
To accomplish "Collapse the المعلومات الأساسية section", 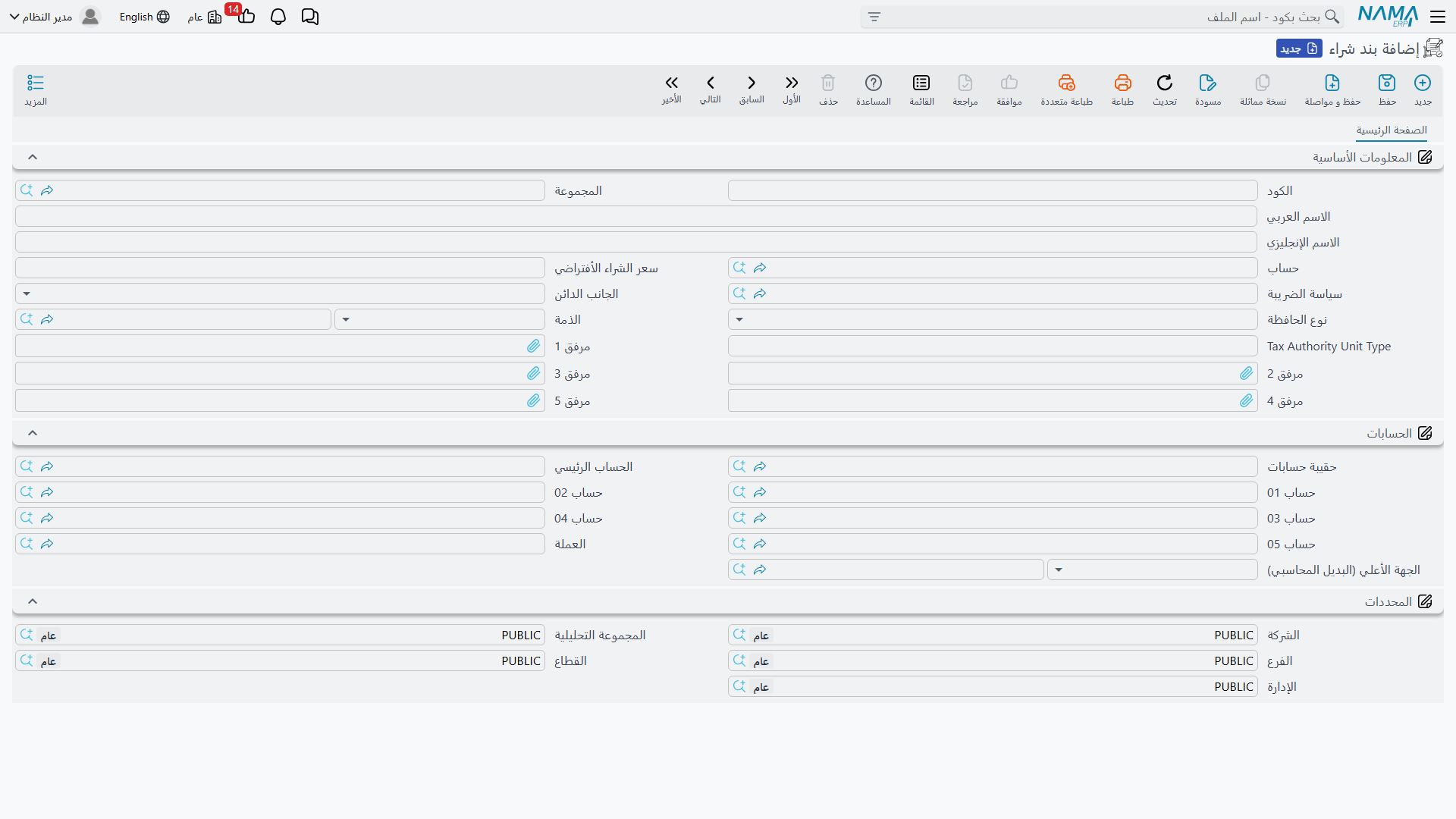I will 33,157.
